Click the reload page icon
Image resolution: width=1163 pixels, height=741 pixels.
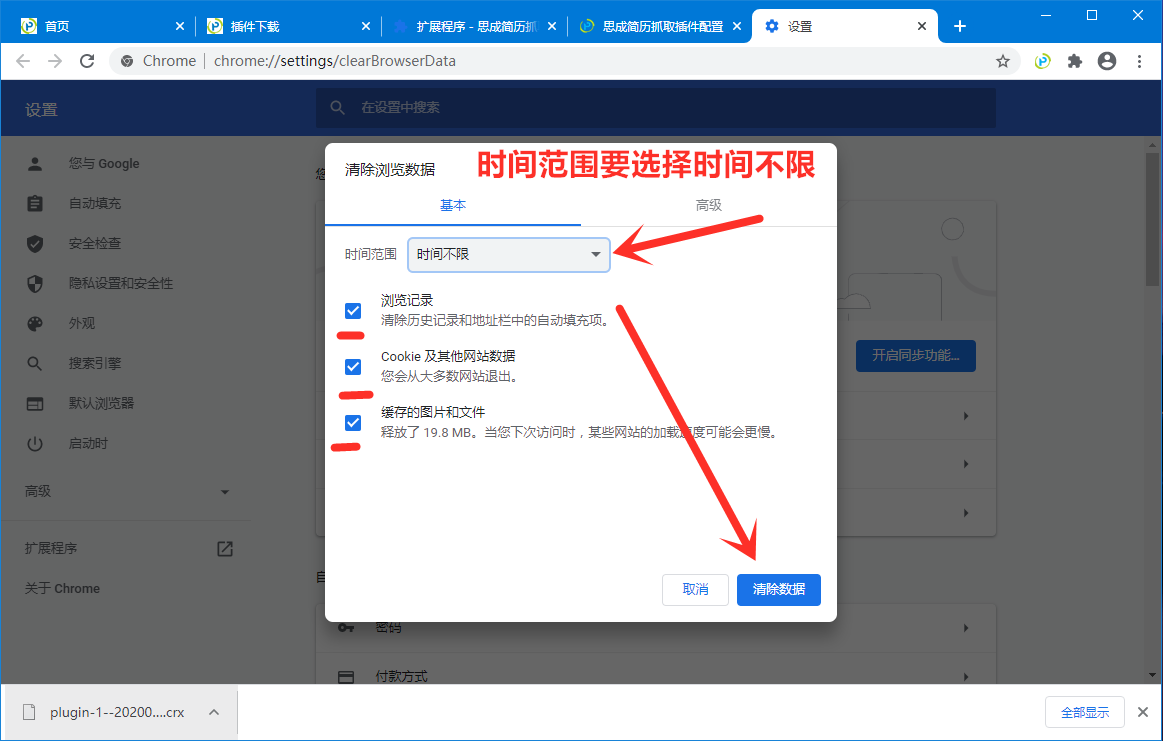click(87, 60)
